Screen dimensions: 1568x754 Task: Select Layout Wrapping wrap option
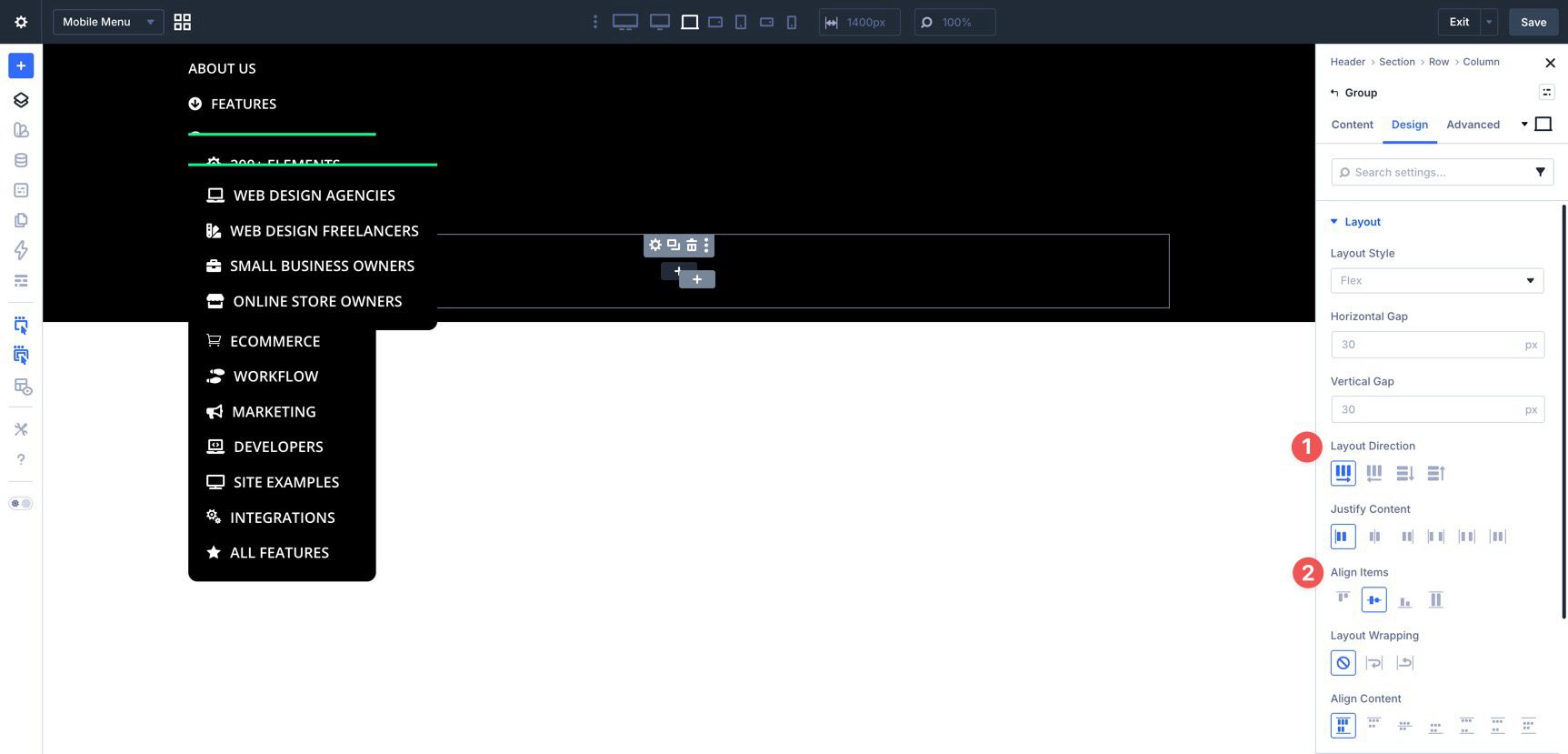pyautogui.click(x=1373, y=663)
